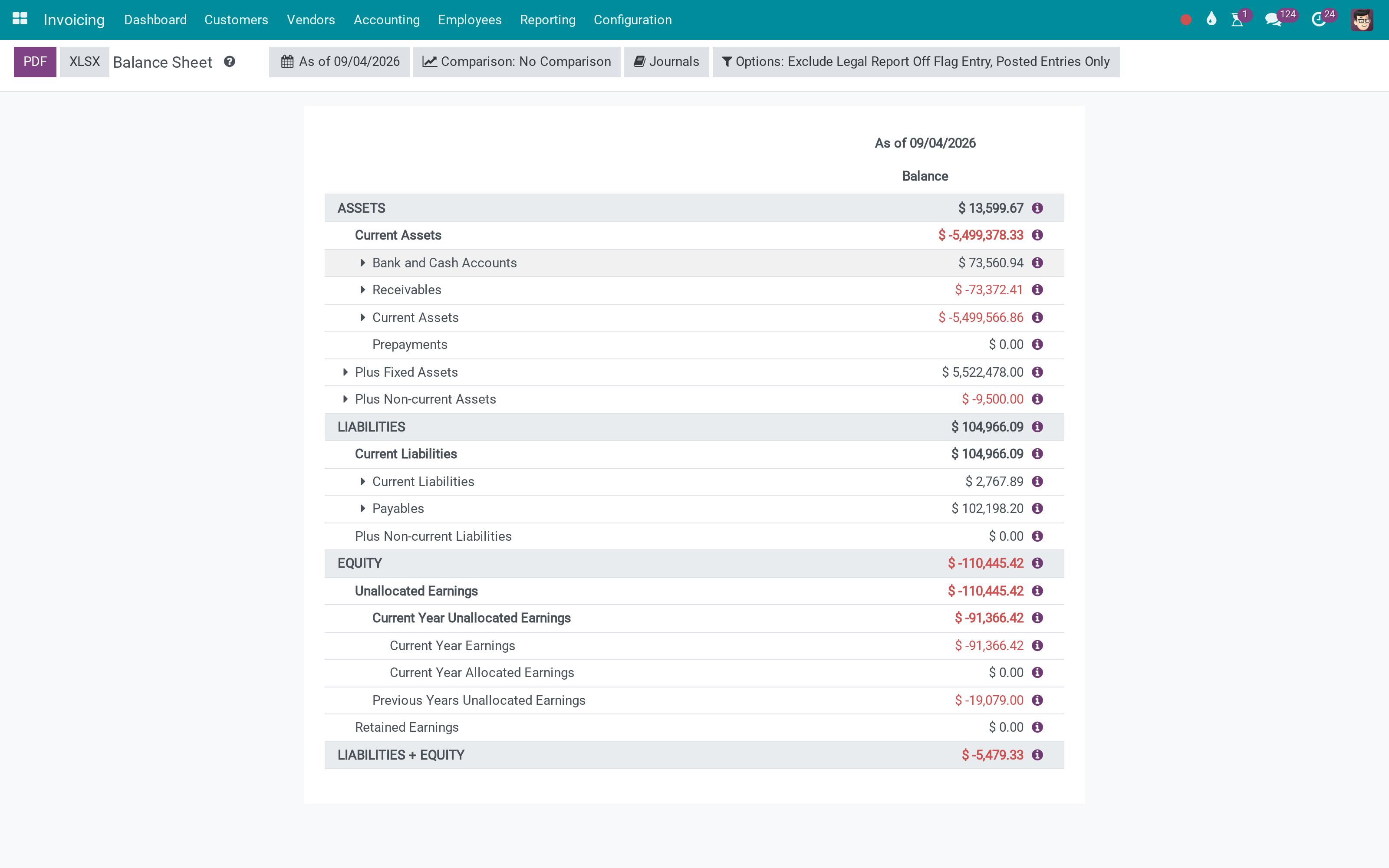Expand the non-bold Current Assets sub-row

(x=363, y=317)
